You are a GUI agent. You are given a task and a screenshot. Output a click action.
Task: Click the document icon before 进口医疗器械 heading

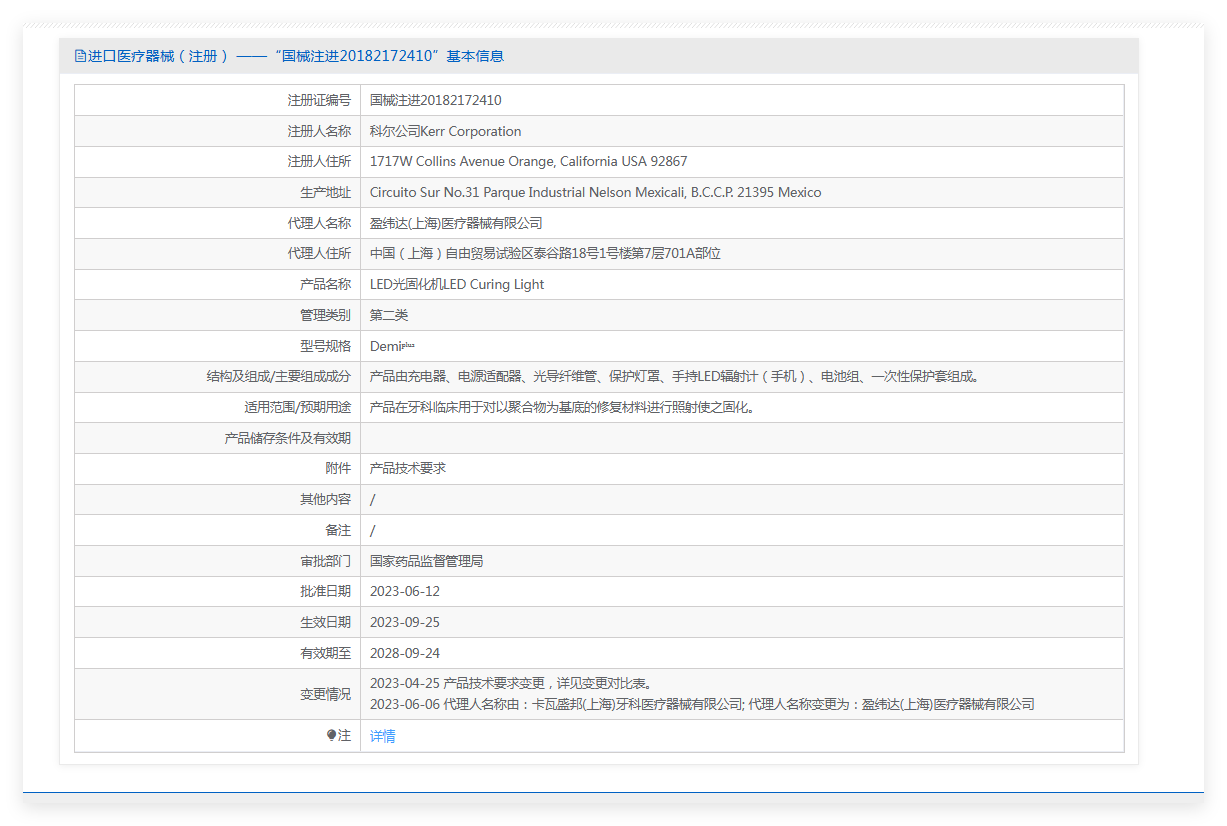pos(80,56)
